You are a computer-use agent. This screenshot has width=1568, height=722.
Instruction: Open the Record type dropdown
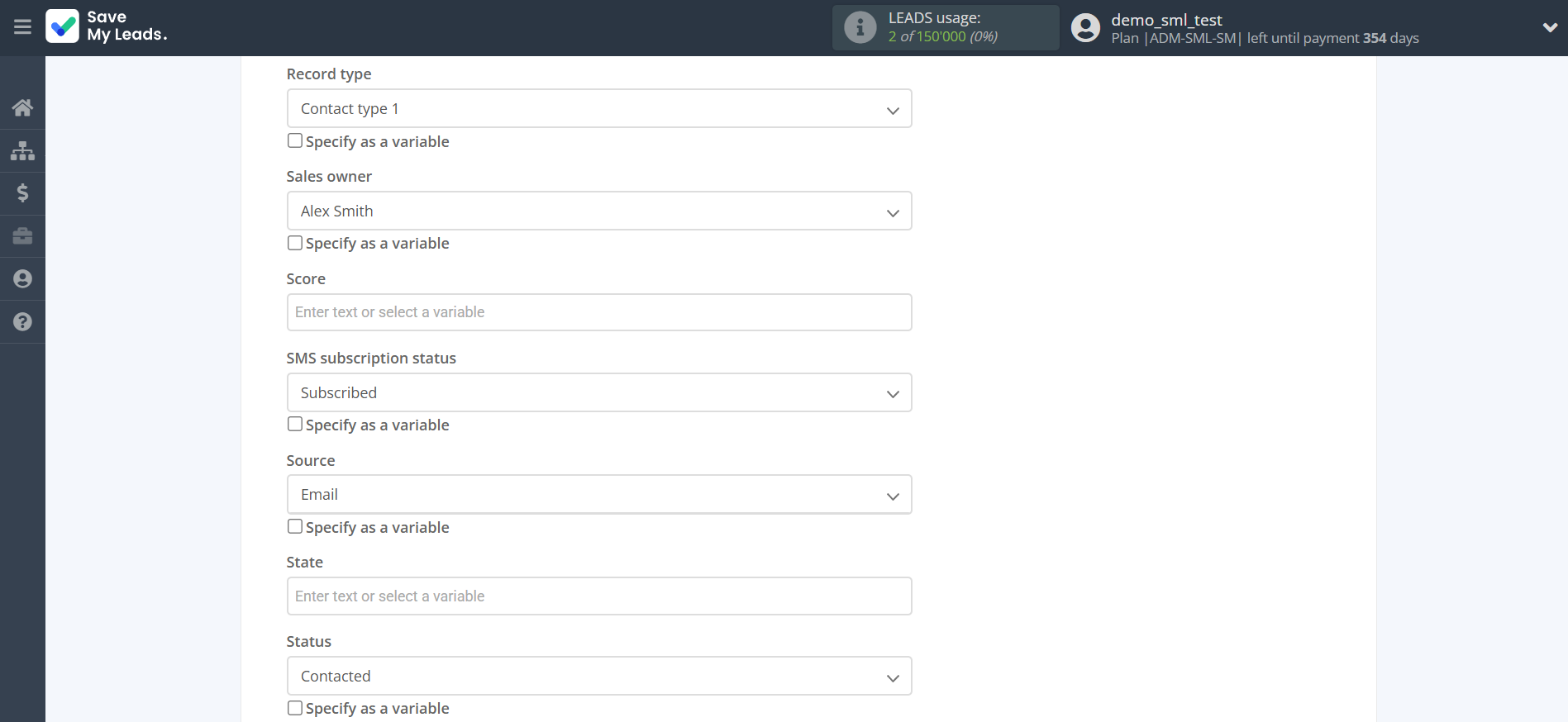pyautogui.click(x=598, y=109)
